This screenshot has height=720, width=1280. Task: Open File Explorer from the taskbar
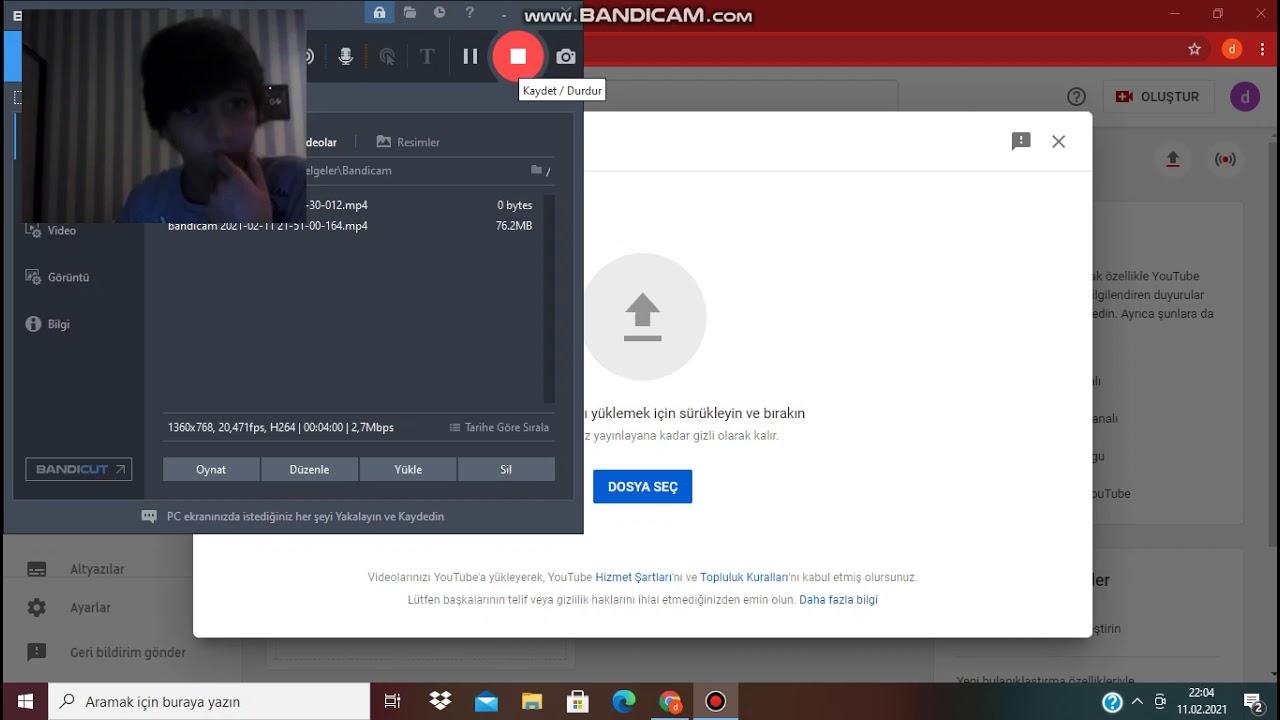(x=532, y=701)
